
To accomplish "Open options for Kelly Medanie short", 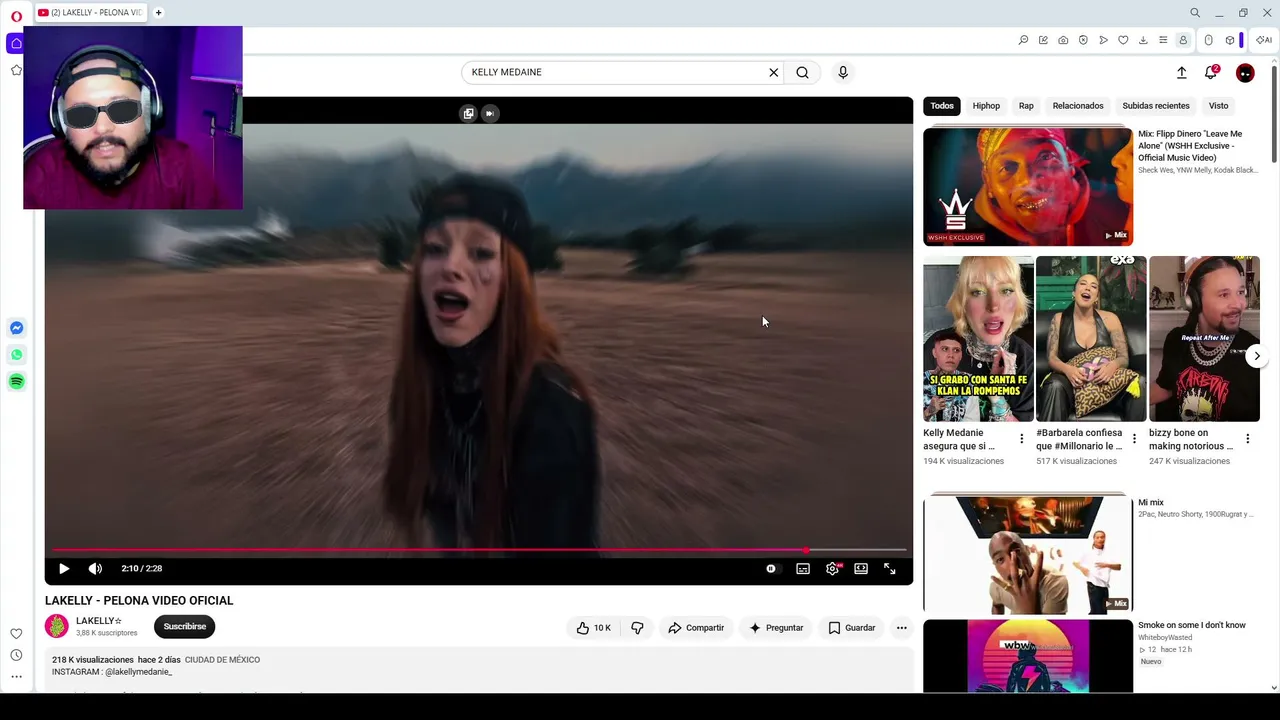I will click(1021, 439).
